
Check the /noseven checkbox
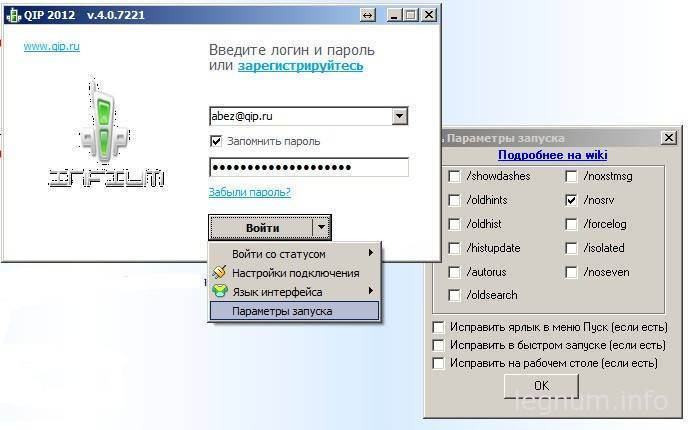571,272
